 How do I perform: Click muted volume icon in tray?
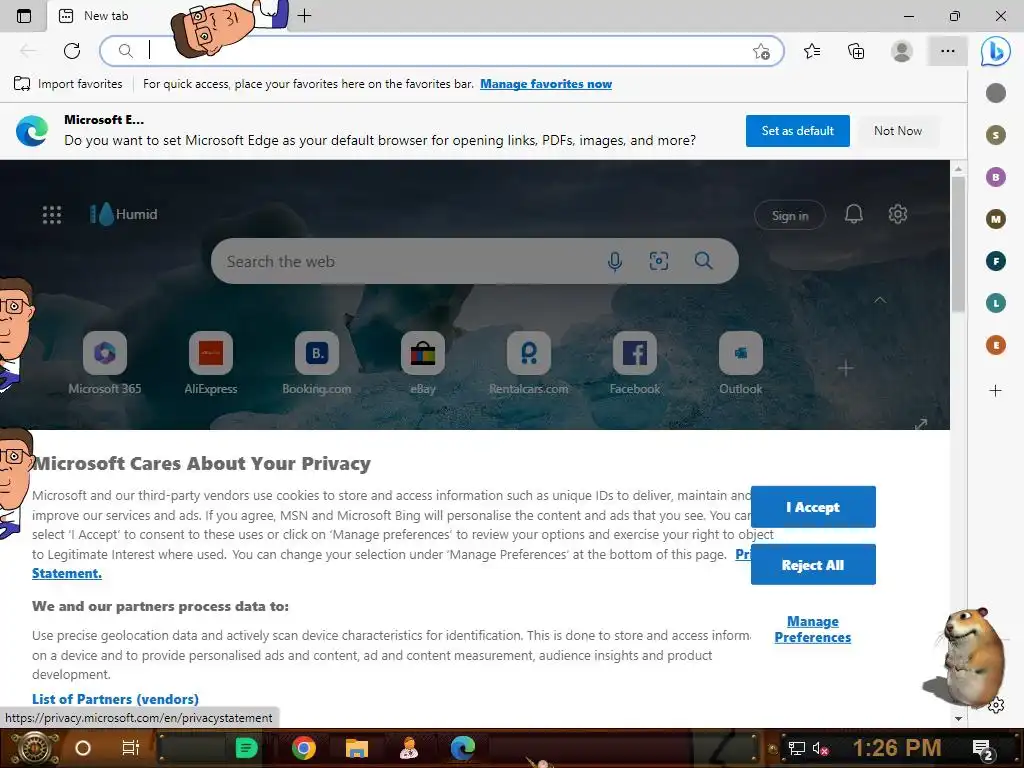pyautogui.click(x=821, y=748)
